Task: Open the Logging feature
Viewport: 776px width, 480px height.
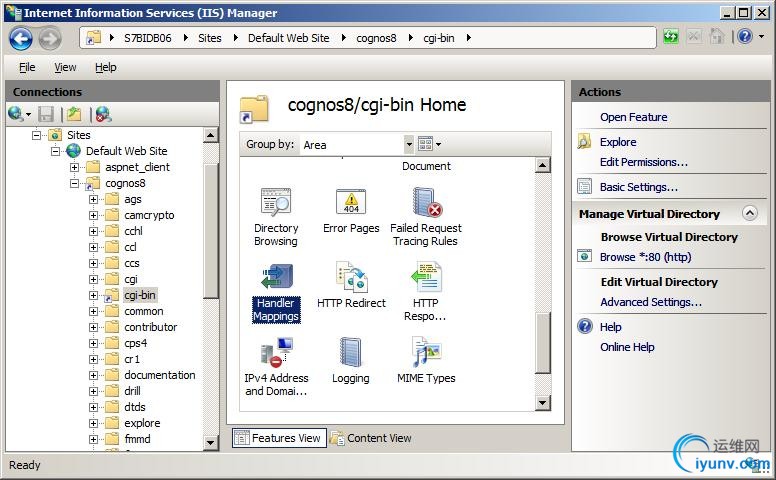Action: tap(350, 361)
